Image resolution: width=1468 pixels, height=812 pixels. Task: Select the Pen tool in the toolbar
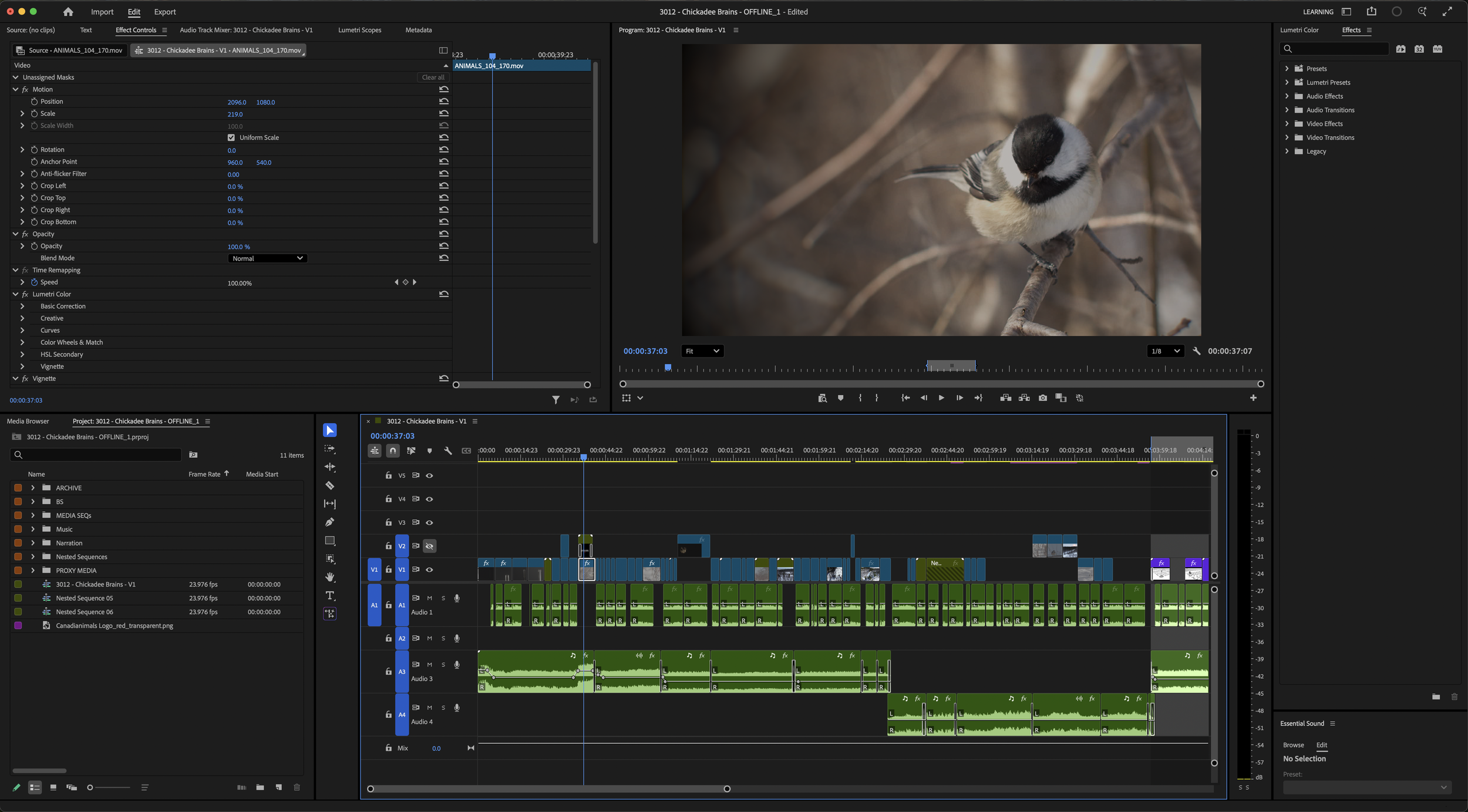330,522
